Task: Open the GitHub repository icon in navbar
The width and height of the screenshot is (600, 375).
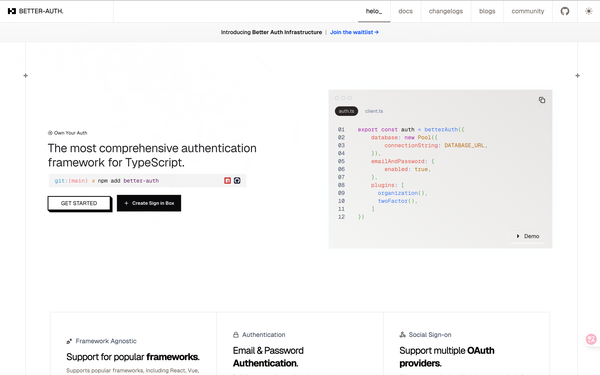Action: (x=565, y=11)
